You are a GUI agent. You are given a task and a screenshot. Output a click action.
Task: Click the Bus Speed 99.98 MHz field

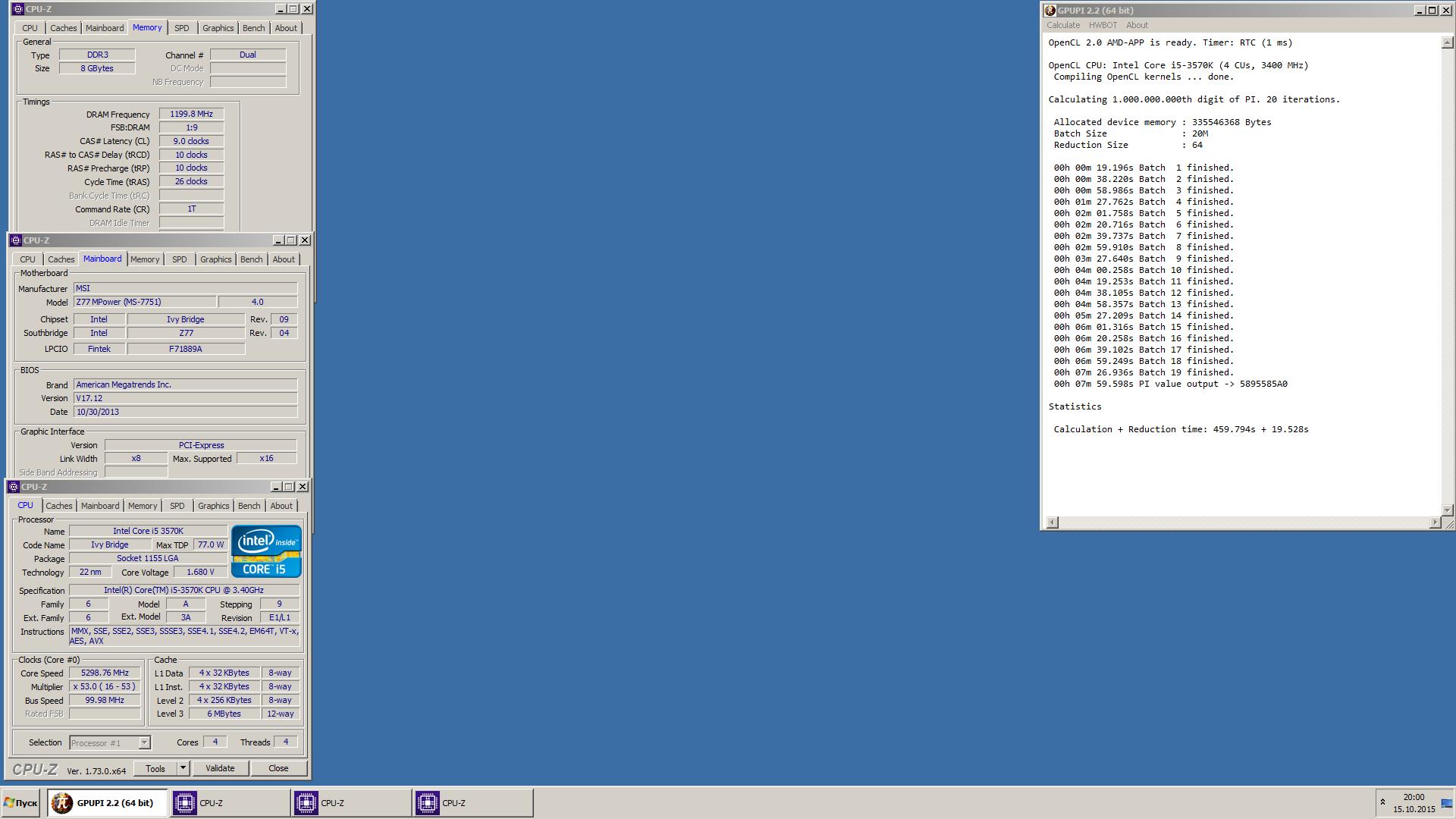[105, 701]
